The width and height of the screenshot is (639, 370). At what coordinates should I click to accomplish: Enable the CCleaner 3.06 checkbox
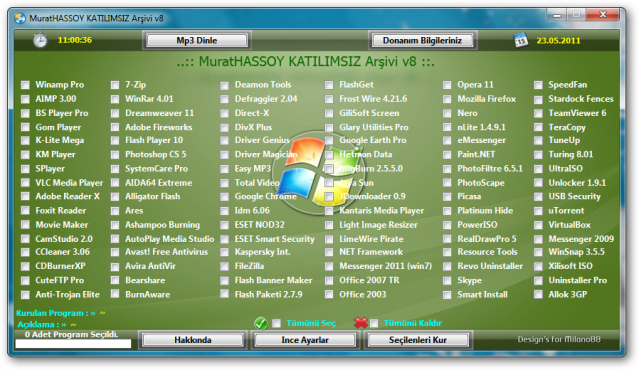[25, 252]
